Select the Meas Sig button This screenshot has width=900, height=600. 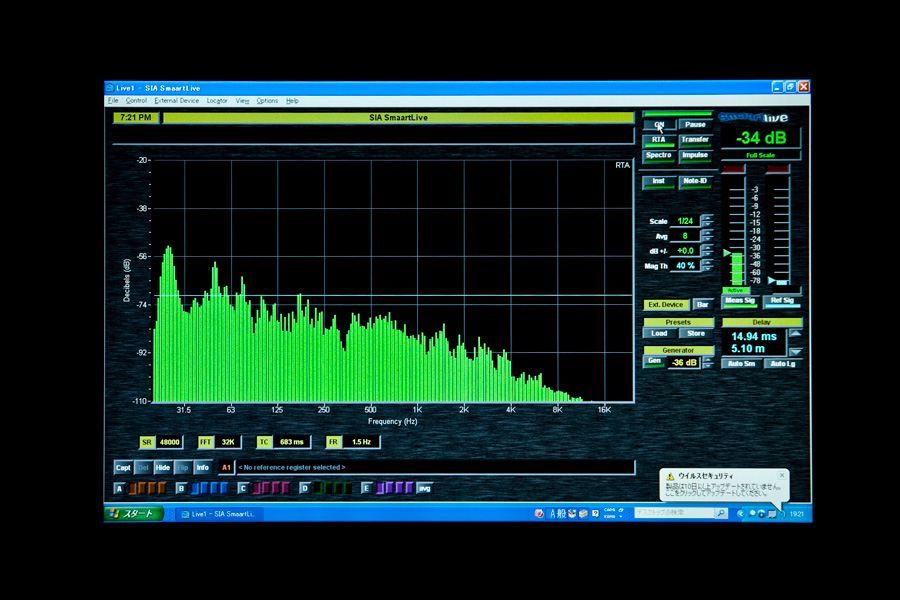point(740,301)
